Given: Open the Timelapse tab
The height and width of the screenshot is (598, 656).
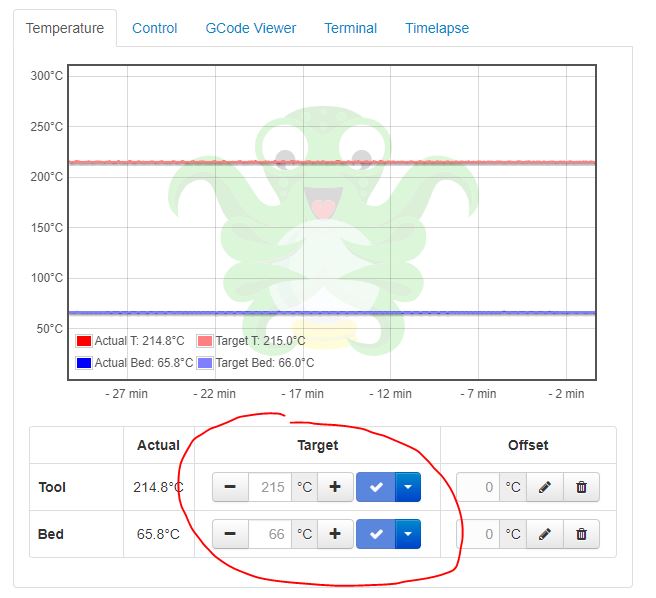Looking at the screenshot, I should click(x=437, y=28).
